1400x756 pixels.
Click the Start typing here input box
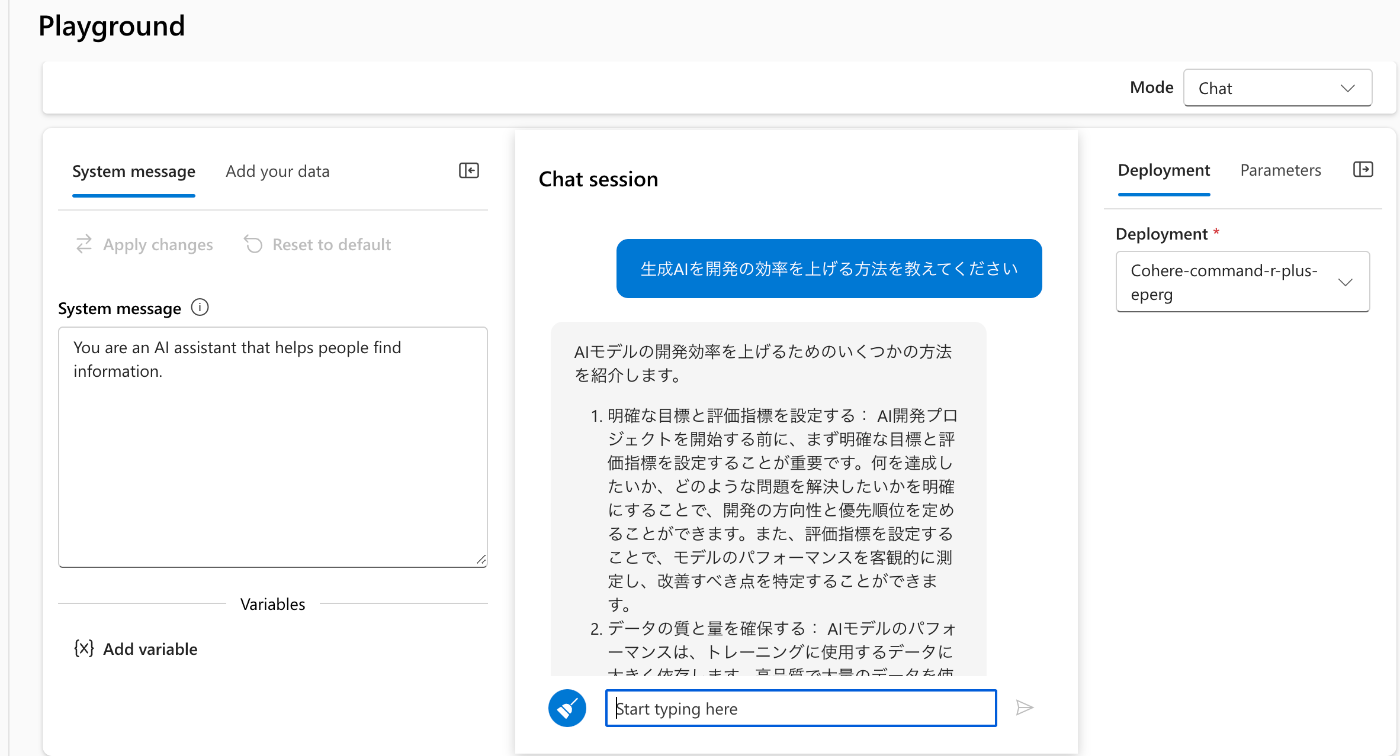[801, 708]
